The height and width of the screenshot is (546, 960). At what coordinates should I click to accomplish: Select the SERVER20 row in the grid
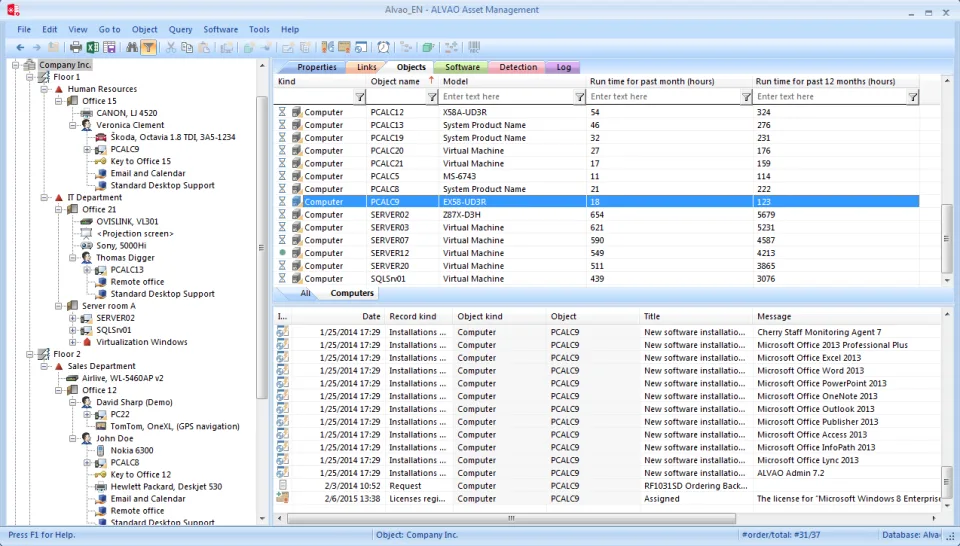[x=596, y=266]
